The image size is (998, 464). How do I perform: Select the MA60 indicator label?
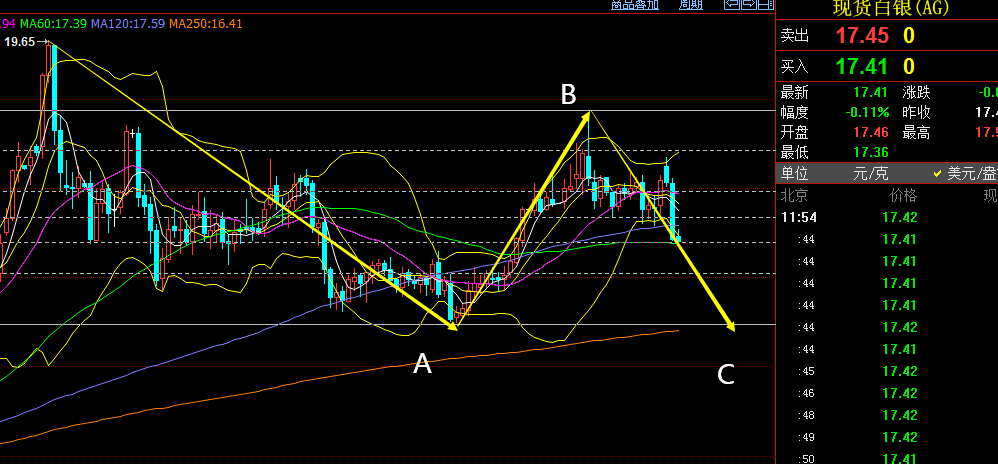(53, 23)
